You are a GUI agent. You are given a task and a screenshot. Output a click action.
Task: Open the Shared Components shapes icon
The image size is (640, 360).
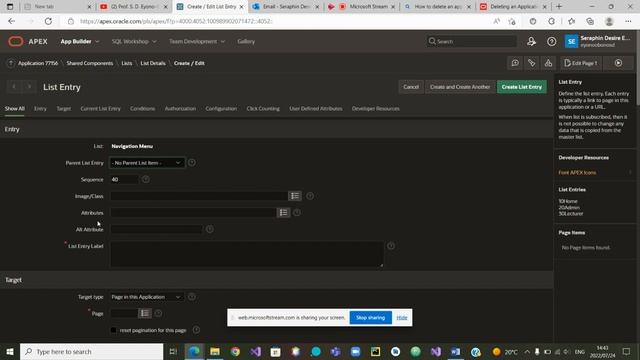click(548, 63)
